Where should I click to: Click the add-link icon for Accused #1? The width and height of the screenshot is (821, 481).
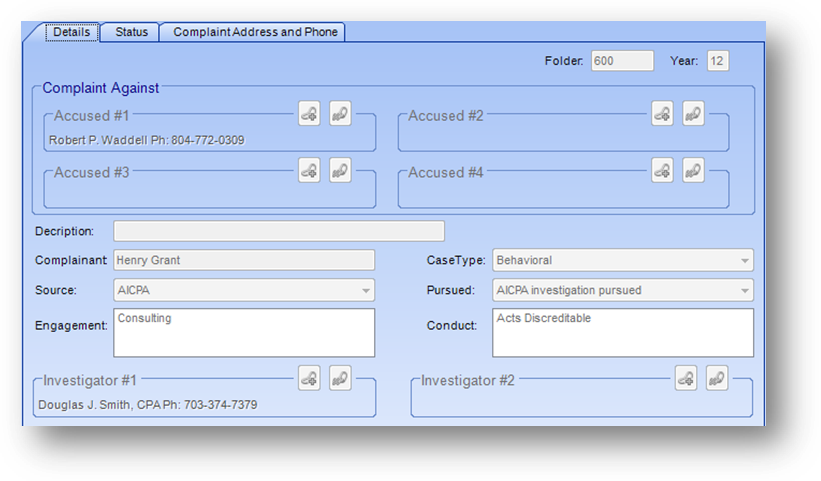coord(309,114)
